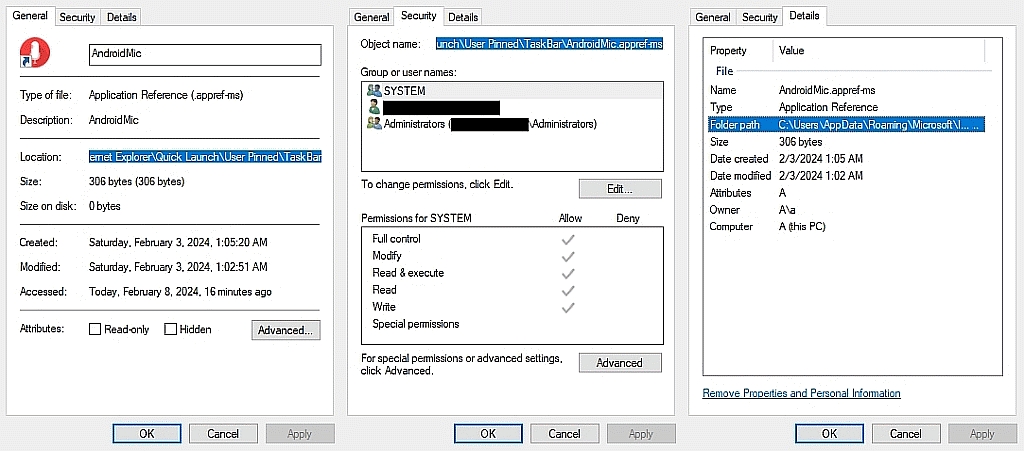Click the Size on disk 0 bytes value
The width and height of the screenshot is (1024, 451).
coord(104,206)
